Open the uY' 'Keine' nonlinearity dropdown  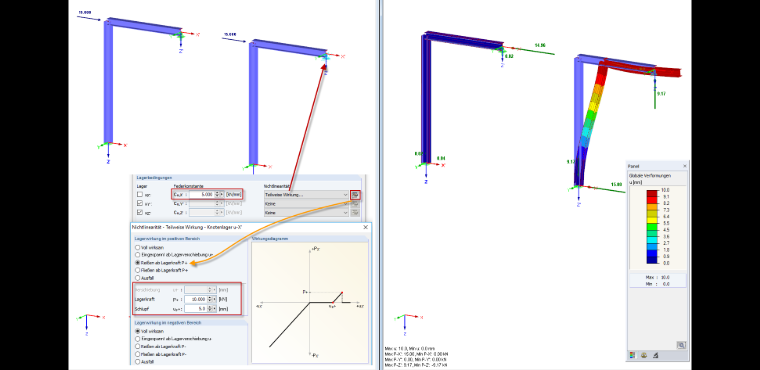point(306,204)
